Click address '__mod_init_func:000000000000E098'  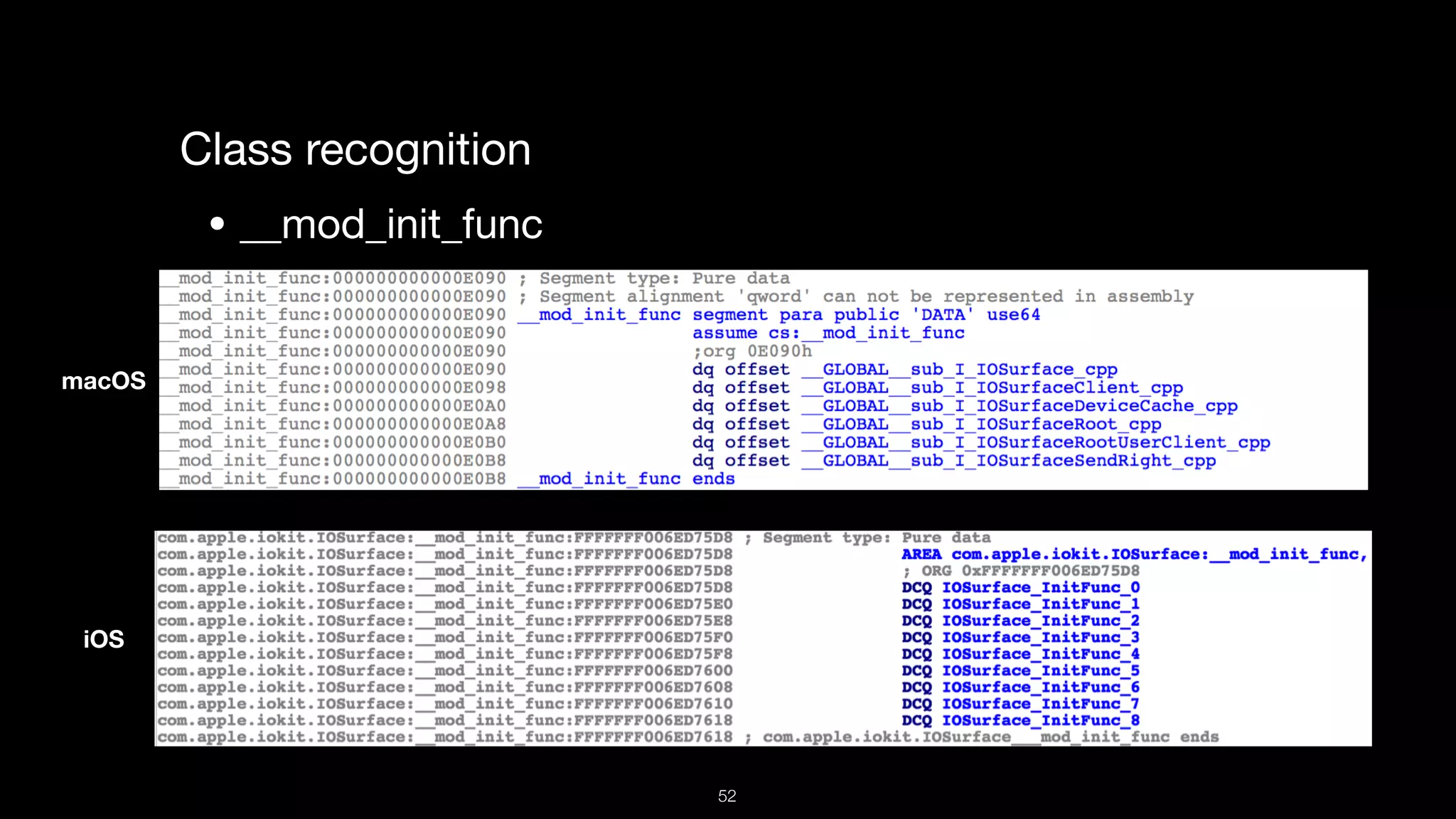pyautogui.click(x=334, y=388)
